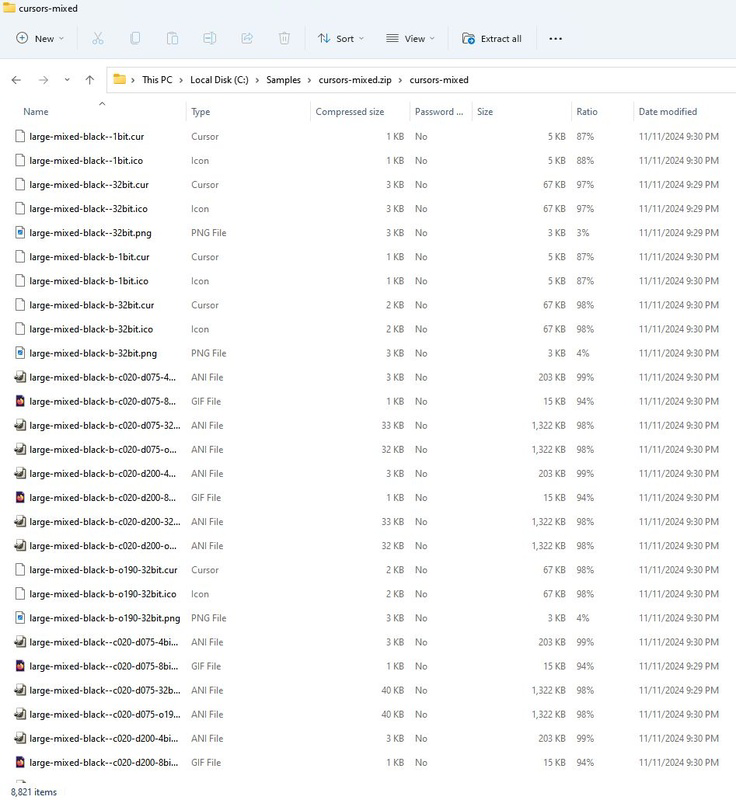The height and width of the screenshot is (800, 736).
Task: Click GIF icon of large-mixed-black-b-c020-d075-8...
Action: (x=20, y=401)
